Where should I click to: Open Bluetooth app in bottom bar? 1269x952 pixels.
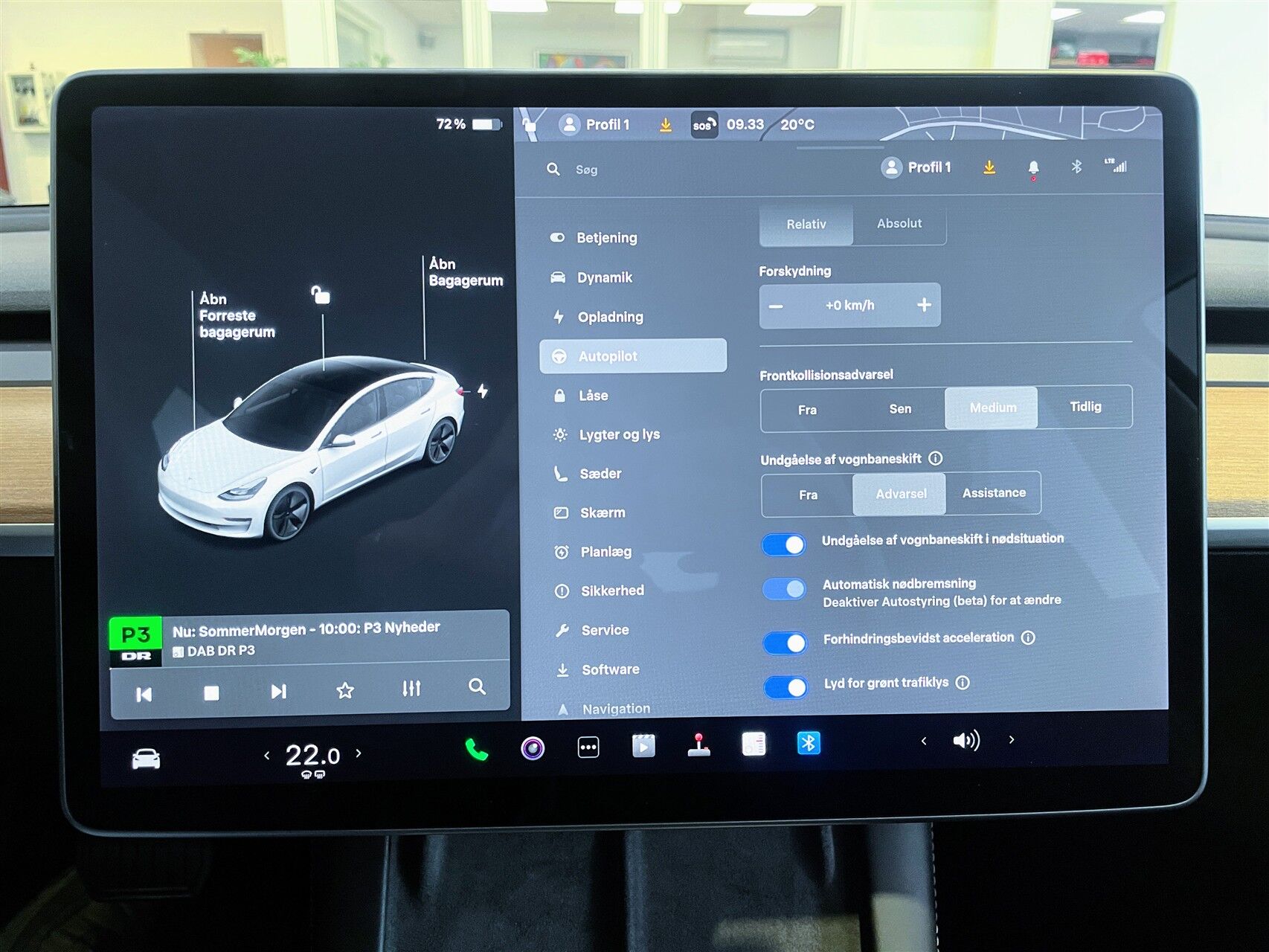pyautogui.click(x=809, y=743)
